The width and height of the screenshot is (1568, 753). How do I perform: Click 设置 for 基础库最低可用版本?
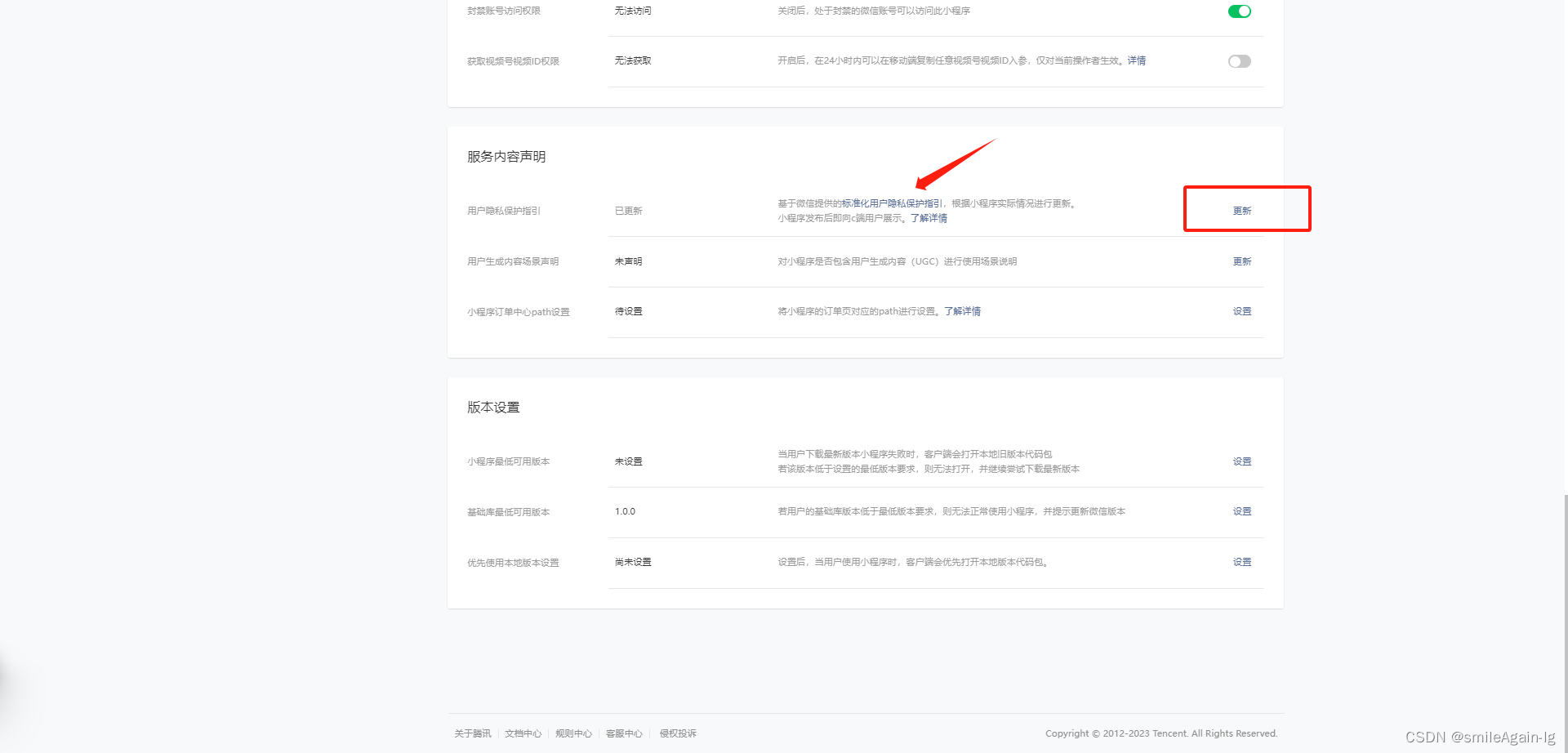(1242, 511)
